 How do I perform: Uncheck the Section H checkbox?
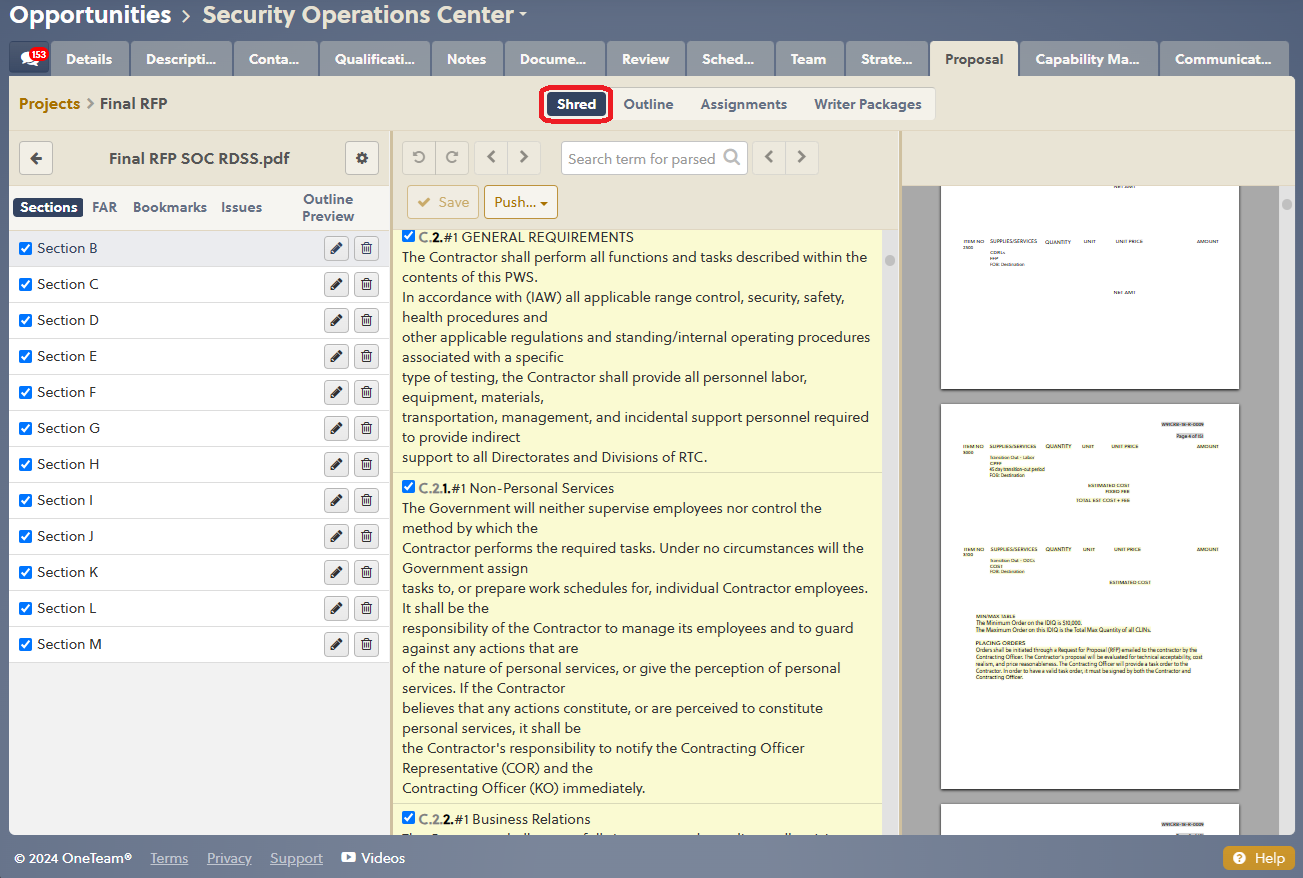26,465
